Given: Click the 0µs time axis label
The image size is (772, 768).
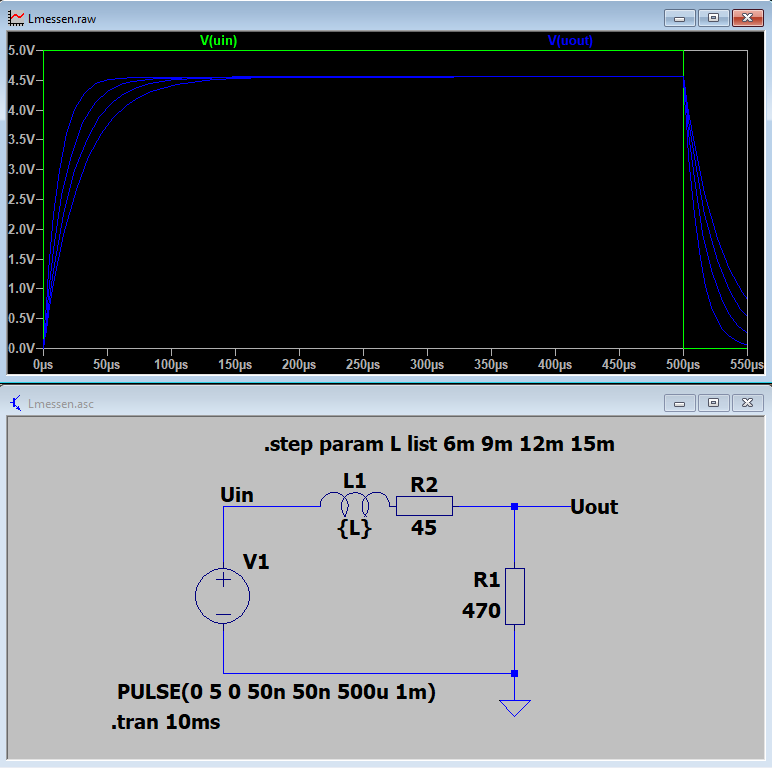Looking at the screenshot, I should (43, 365).
